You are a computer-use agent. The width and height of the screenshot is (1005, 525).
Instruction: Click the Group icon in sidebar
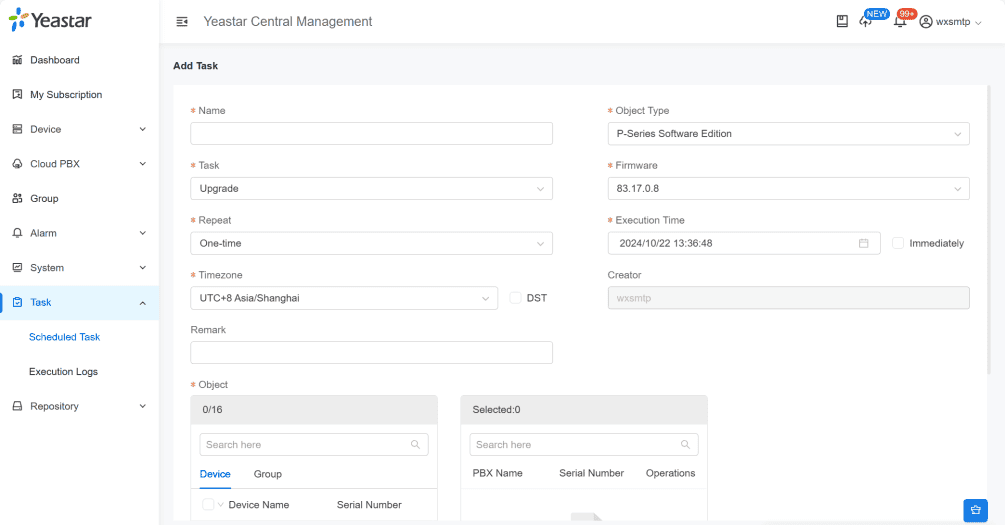click(17, 199)
